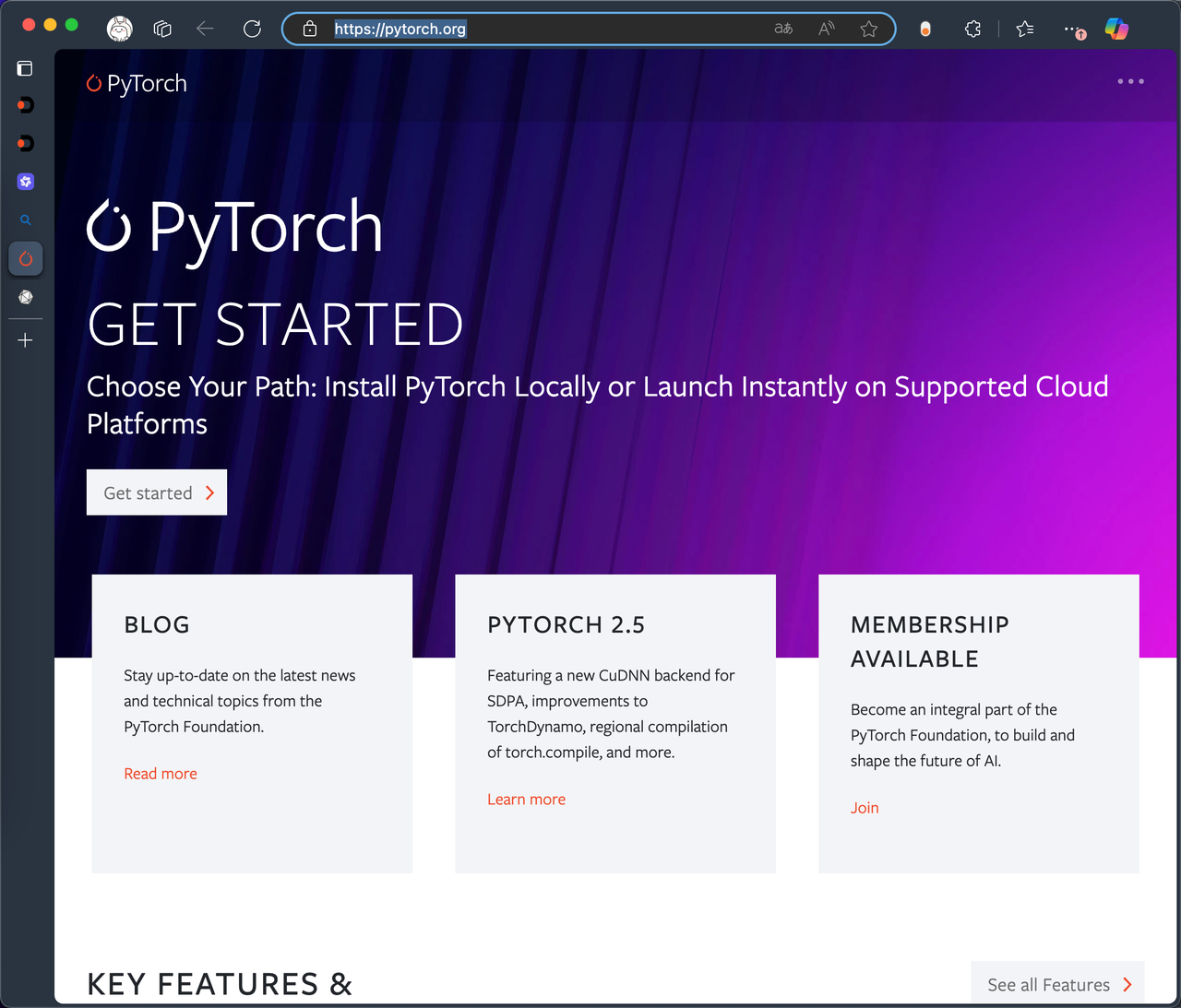Switch to the search tab in sidebar

tap(26, 220)
